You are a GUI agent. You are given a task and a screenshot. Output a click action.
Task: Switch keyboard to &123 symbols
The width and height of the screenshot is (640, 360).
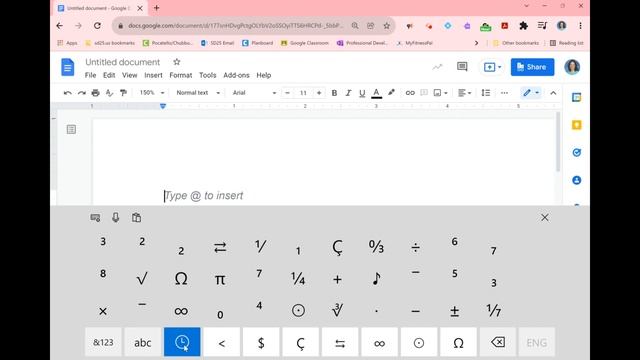click(x=103, y=342)
